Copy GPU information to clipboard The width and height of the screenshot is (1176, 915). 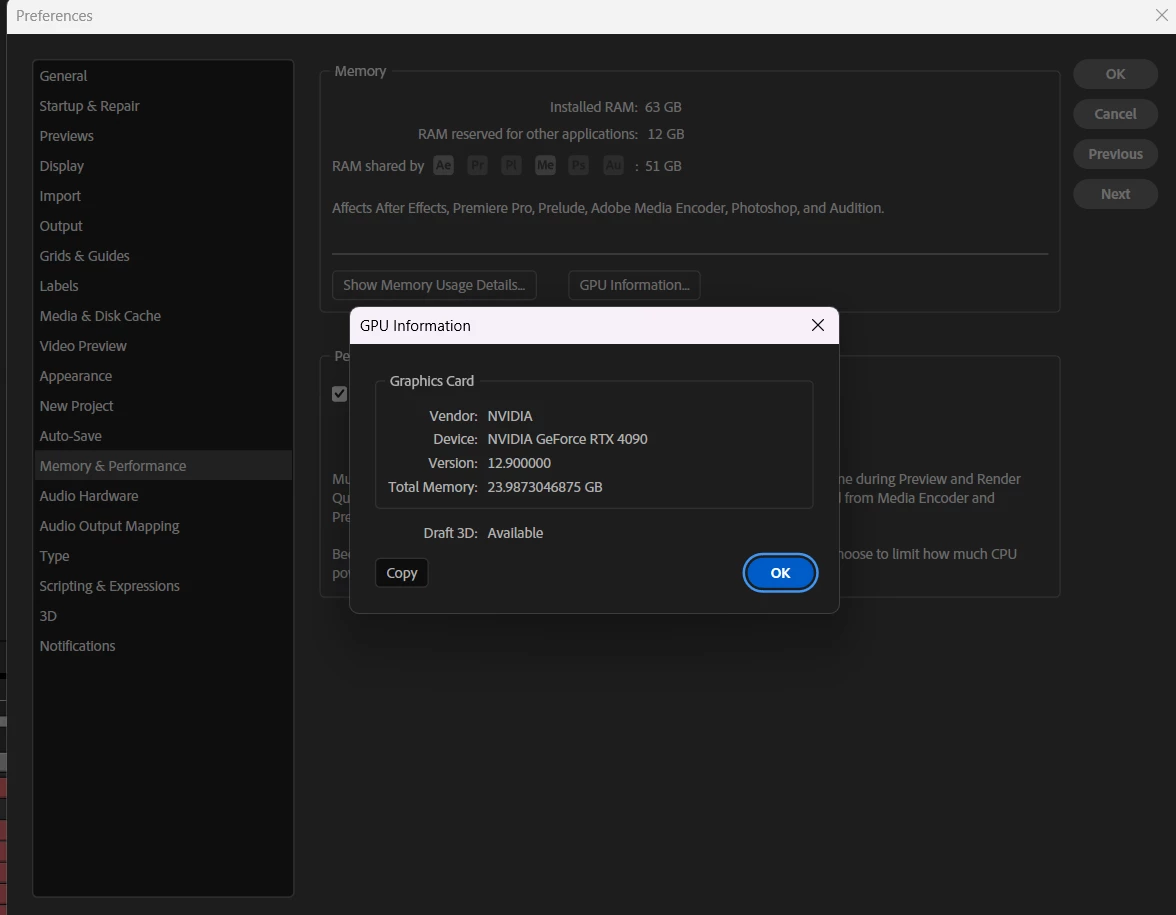pyautogui.click(x=401, y=573)
